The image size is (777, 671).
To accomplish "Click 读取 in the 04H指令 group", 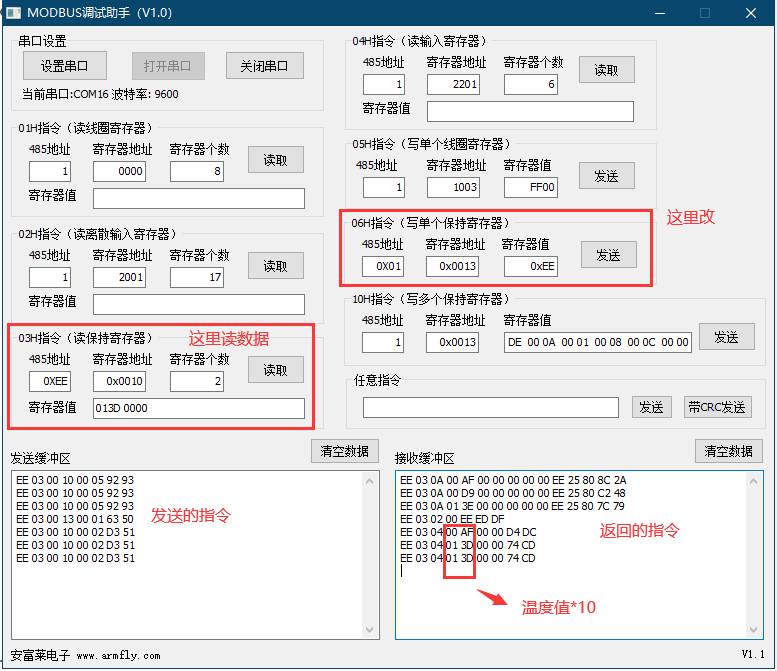I will 607,70.
